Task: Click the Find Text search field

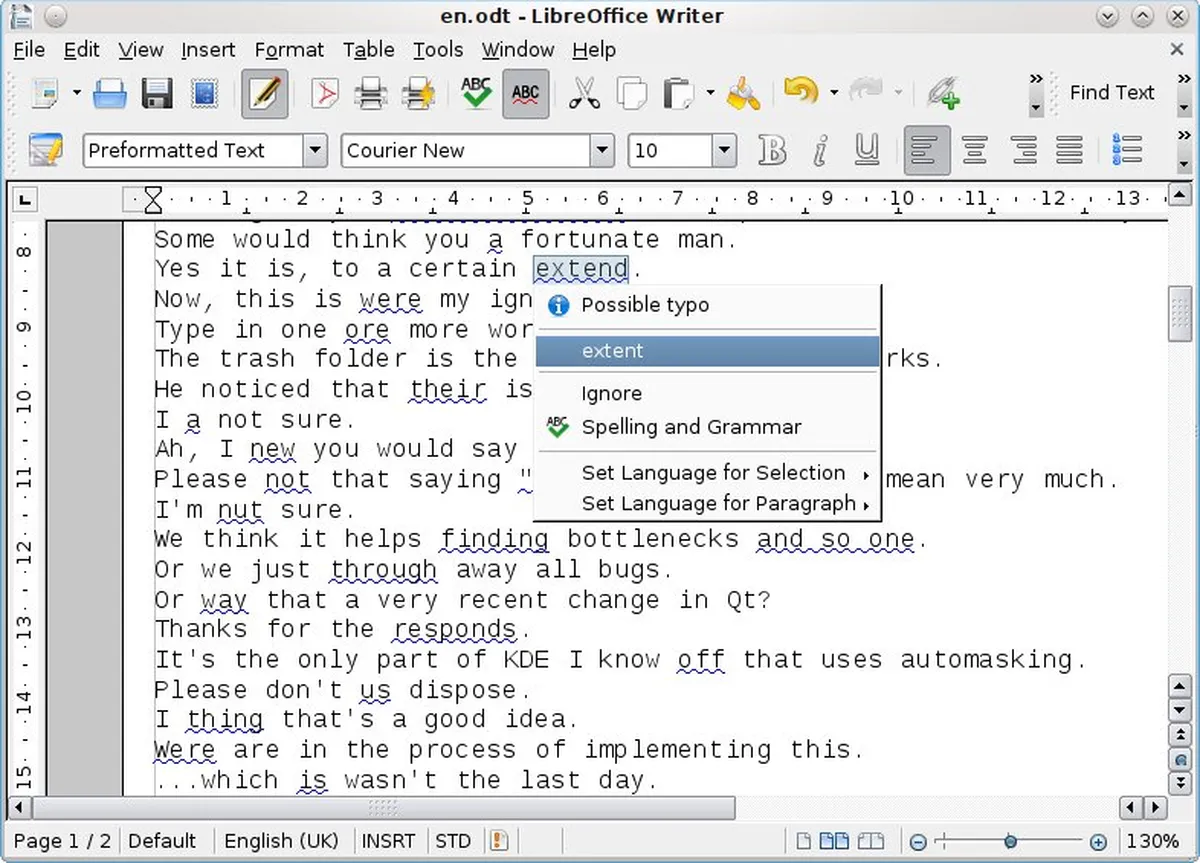Action: [x=1112, y=93]
